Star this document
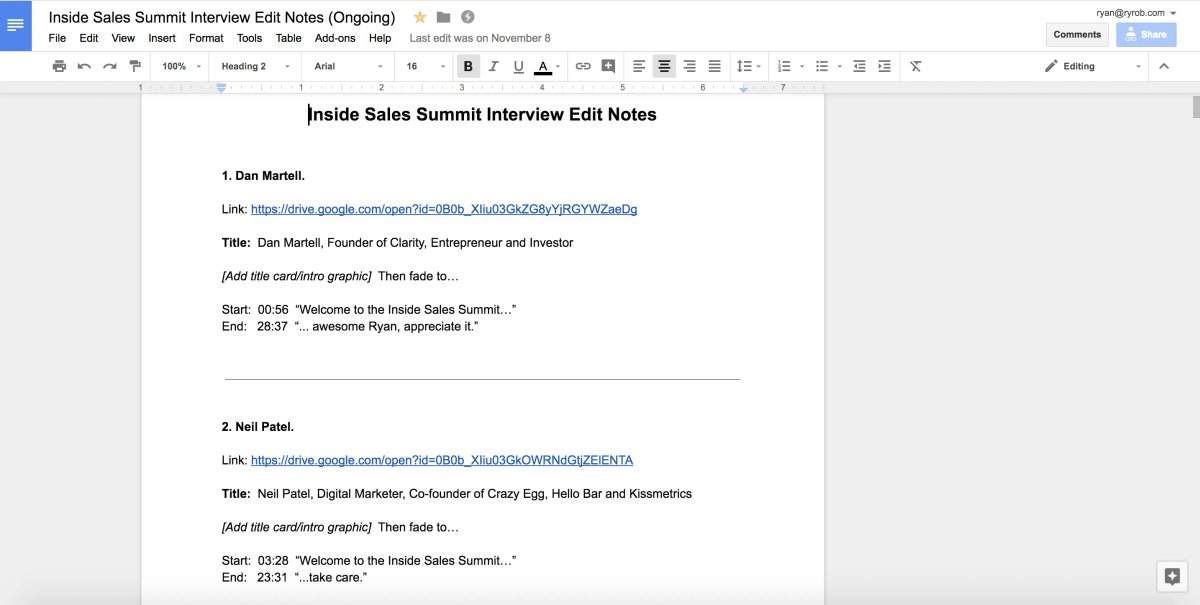This screenshot has width=1200, height=605. click(x=420, y=17)
